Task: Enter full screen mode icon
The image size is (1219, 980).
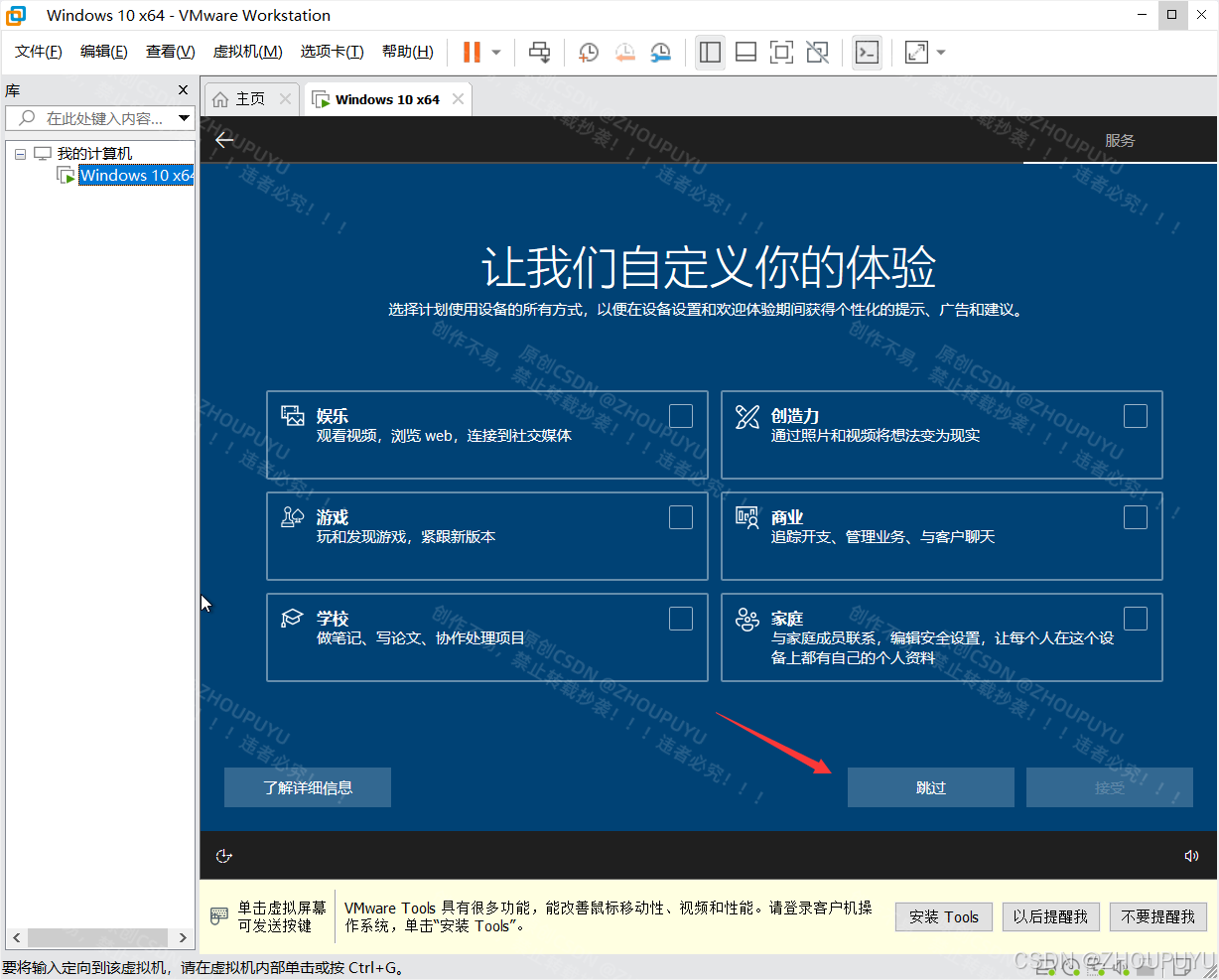Action: coord(781,52)
